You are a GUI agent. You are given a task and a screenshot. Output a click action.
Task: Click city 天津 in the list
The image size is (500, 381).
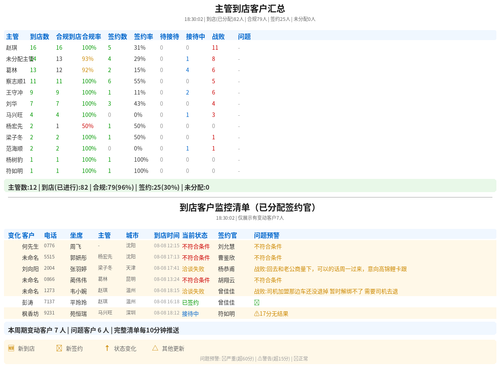(131, 268)
